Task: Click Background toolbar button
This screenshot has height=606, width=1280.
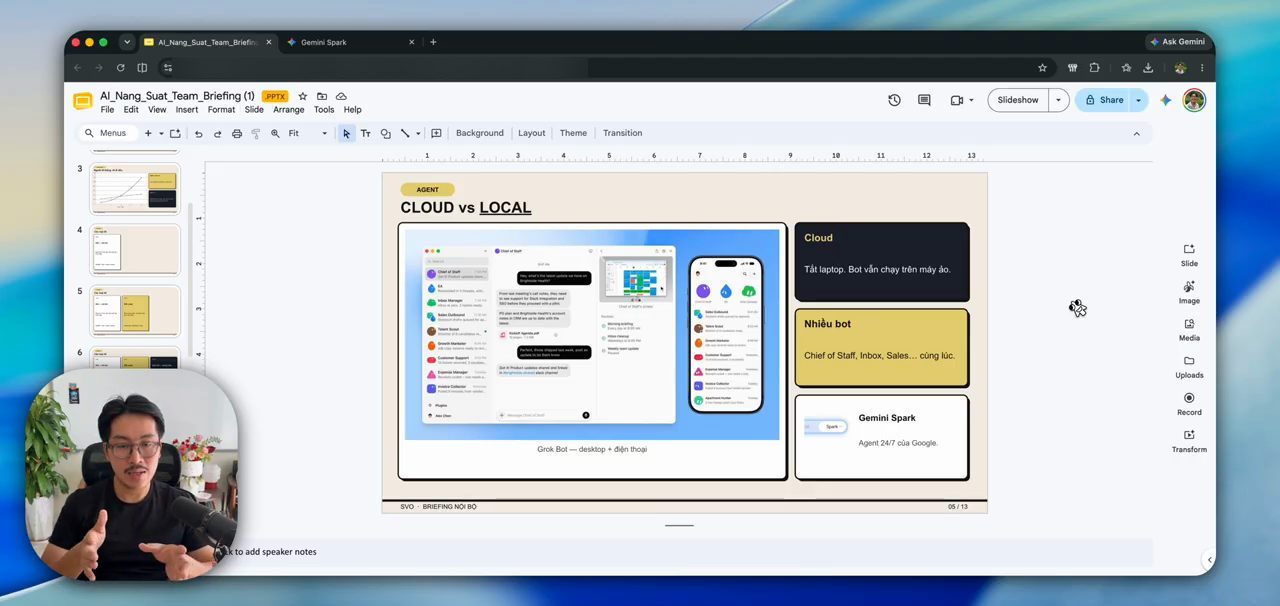Action: click(x=480, y=133)
